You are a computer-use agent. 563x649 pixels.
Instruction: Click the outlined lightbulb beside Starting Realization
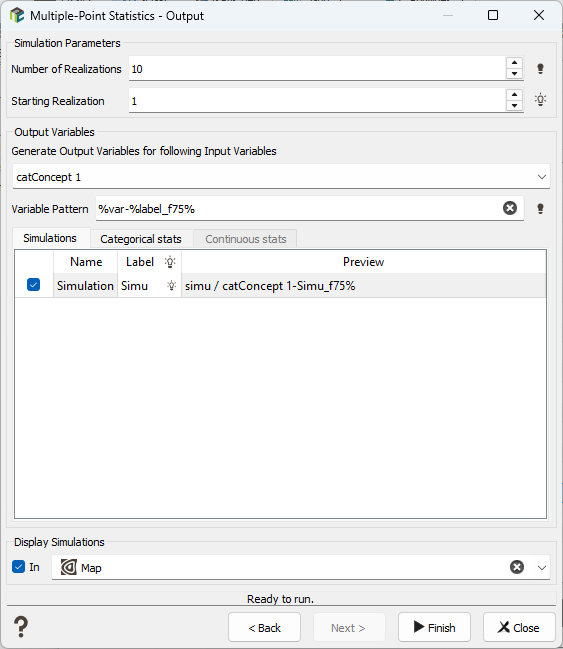pos(540,100)
